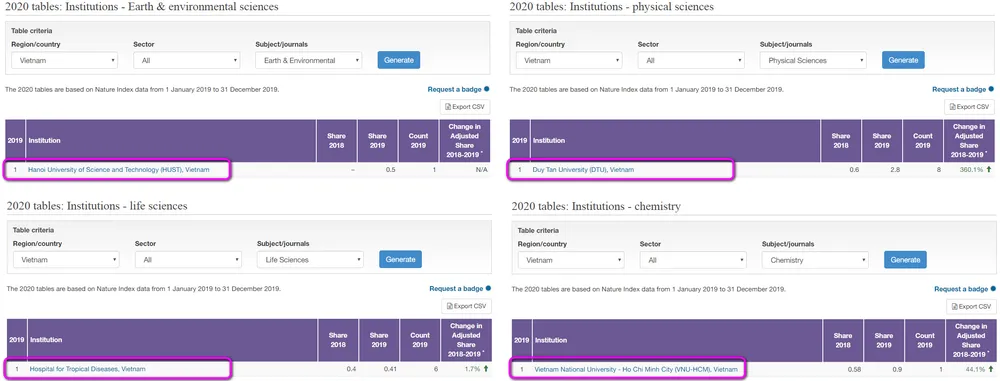Viewport: 1000px width, 381px height.
Task: Click Generate in life sciences panel
Action: click(x=401, y=259)
